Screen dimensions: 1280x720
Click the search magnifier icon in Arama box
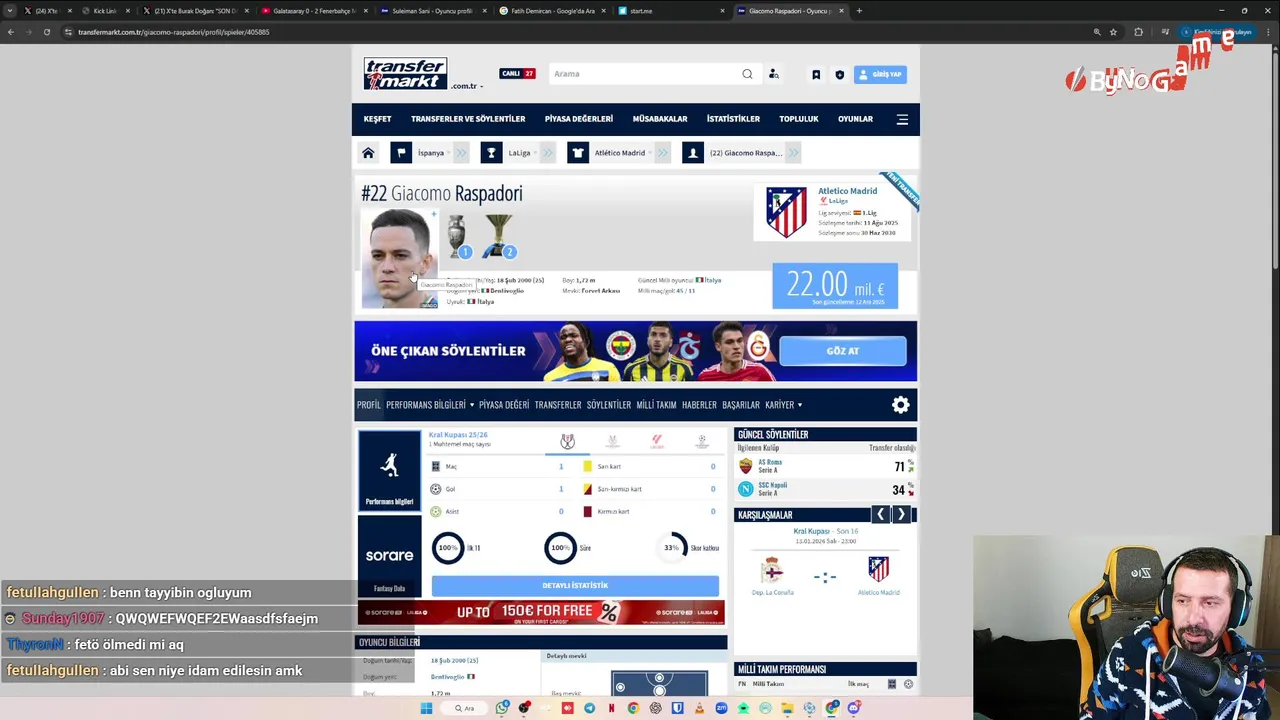tap(747, 74)
